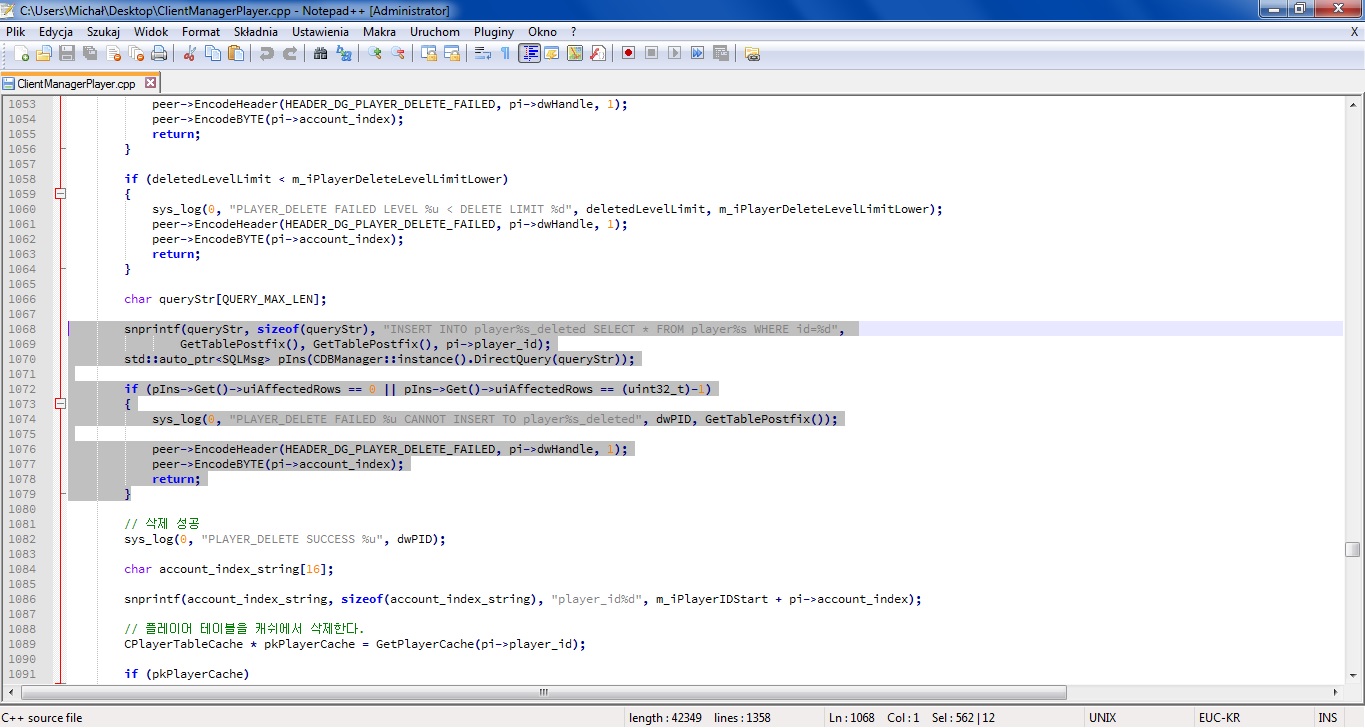Open the Widok menu
Image resolution: width=1365 pixels, height=728 pixels.
coord(151,32)
